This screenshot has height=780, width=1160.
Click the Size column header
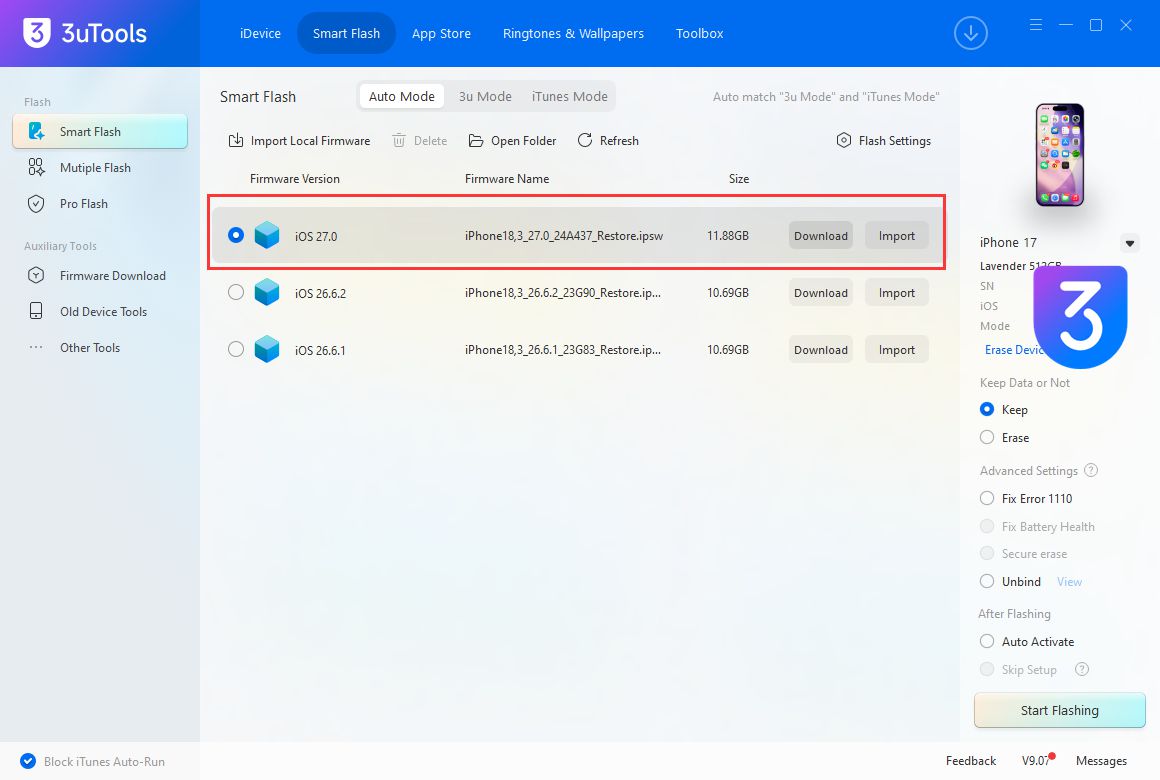[738, 178]
